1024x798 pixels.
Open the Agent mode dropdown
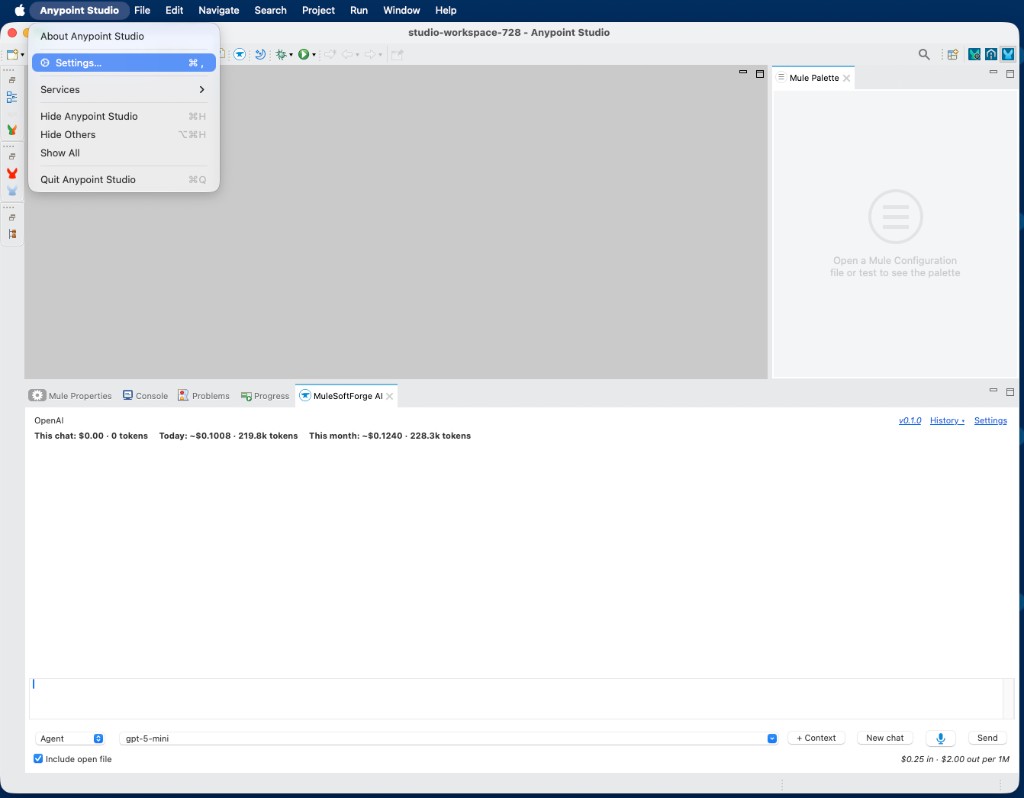pyautogui.click(x=69, y=738)
